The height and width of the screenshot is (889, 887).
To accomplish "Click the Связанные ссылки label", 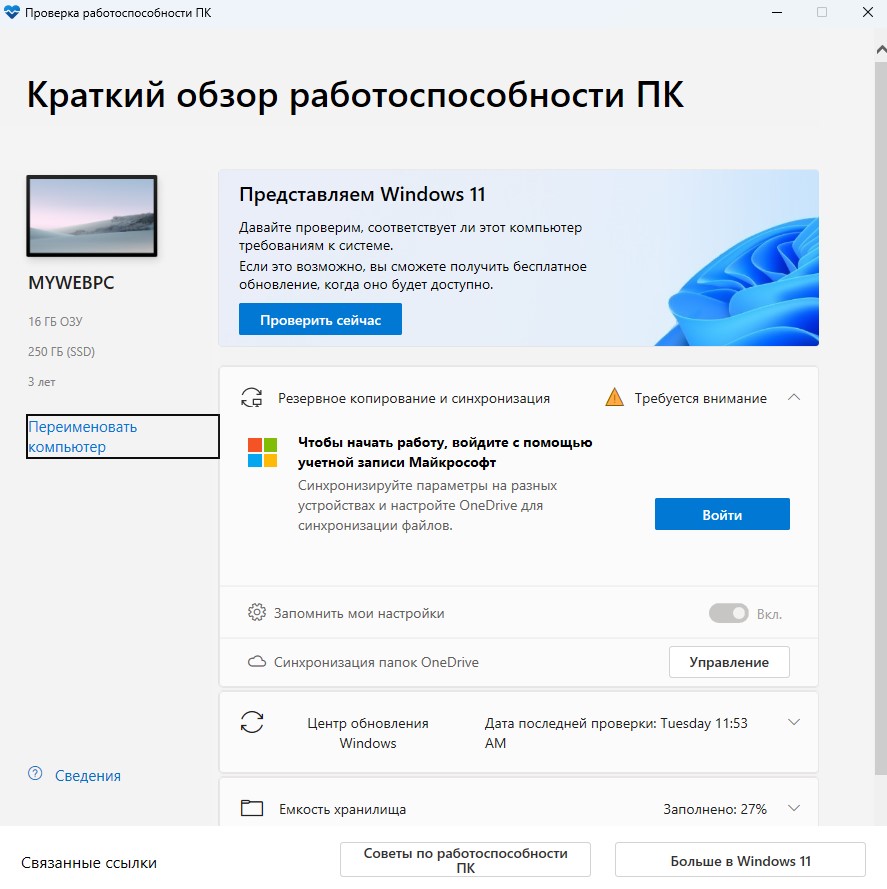I will pyautogui.click(x=89, y=862).
